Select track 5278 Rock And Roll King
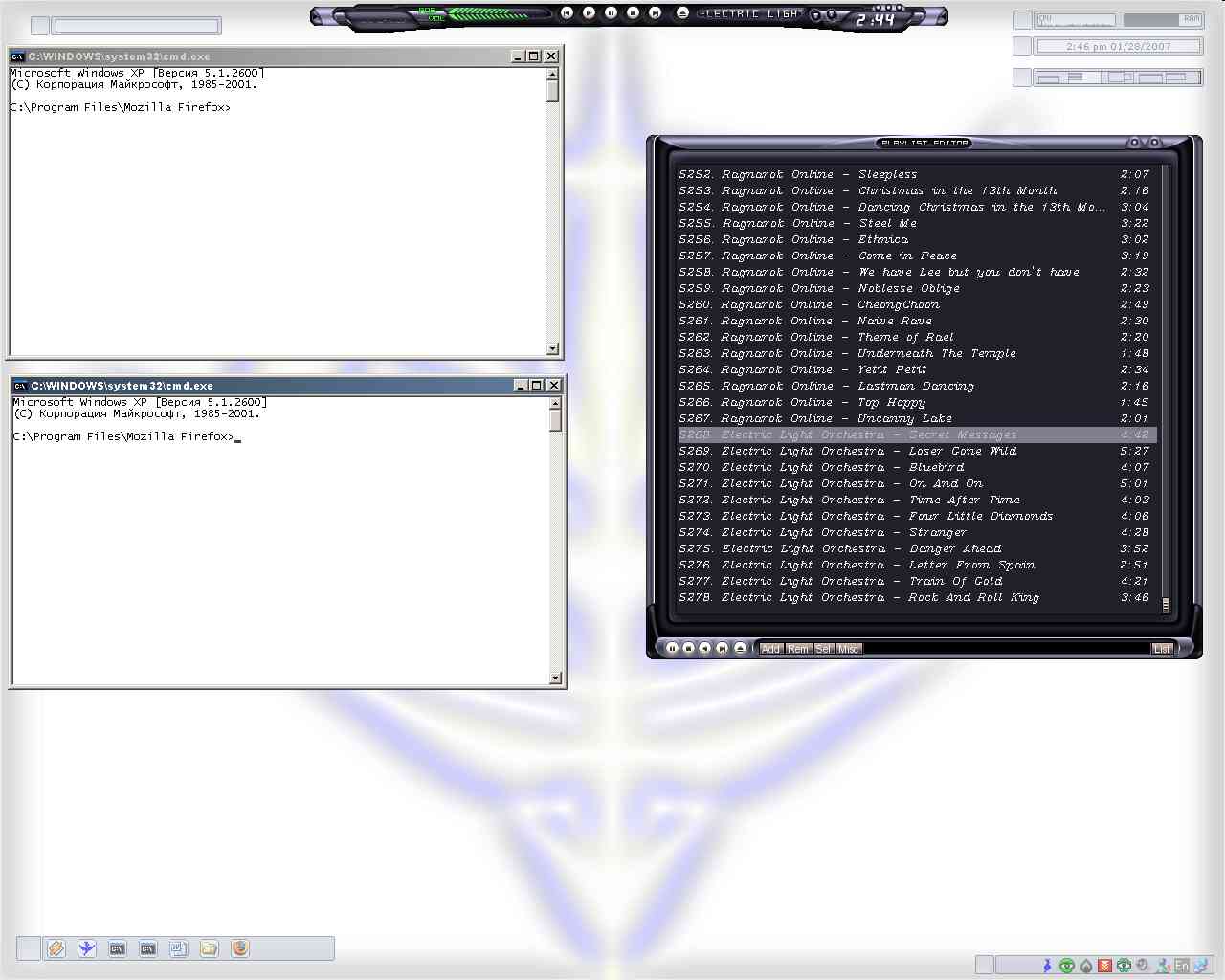Viewport: 1225px width, 980px height. click(915, 597)
